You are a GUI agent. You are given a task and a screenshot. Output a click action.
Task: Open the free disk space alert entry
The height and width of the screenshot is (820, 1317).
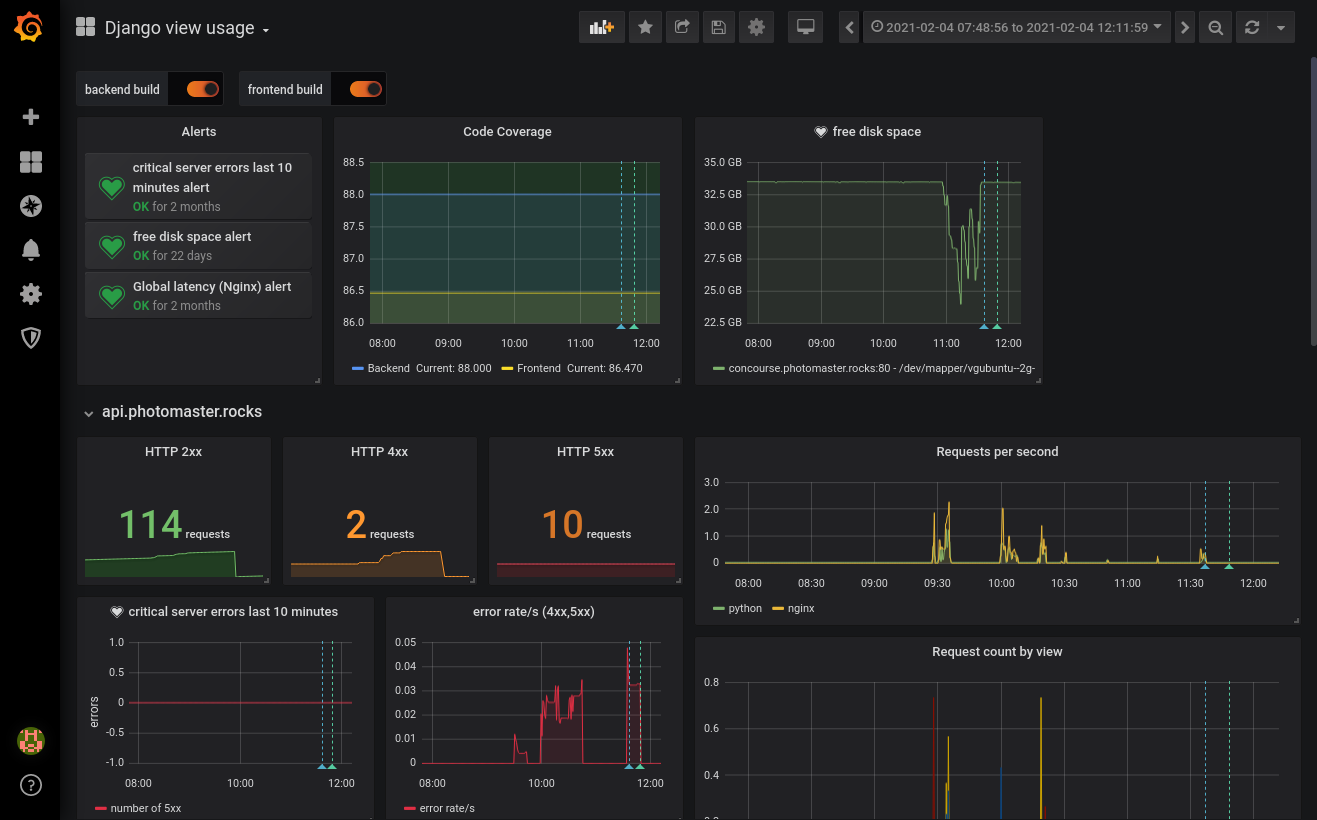click(198, 245)
